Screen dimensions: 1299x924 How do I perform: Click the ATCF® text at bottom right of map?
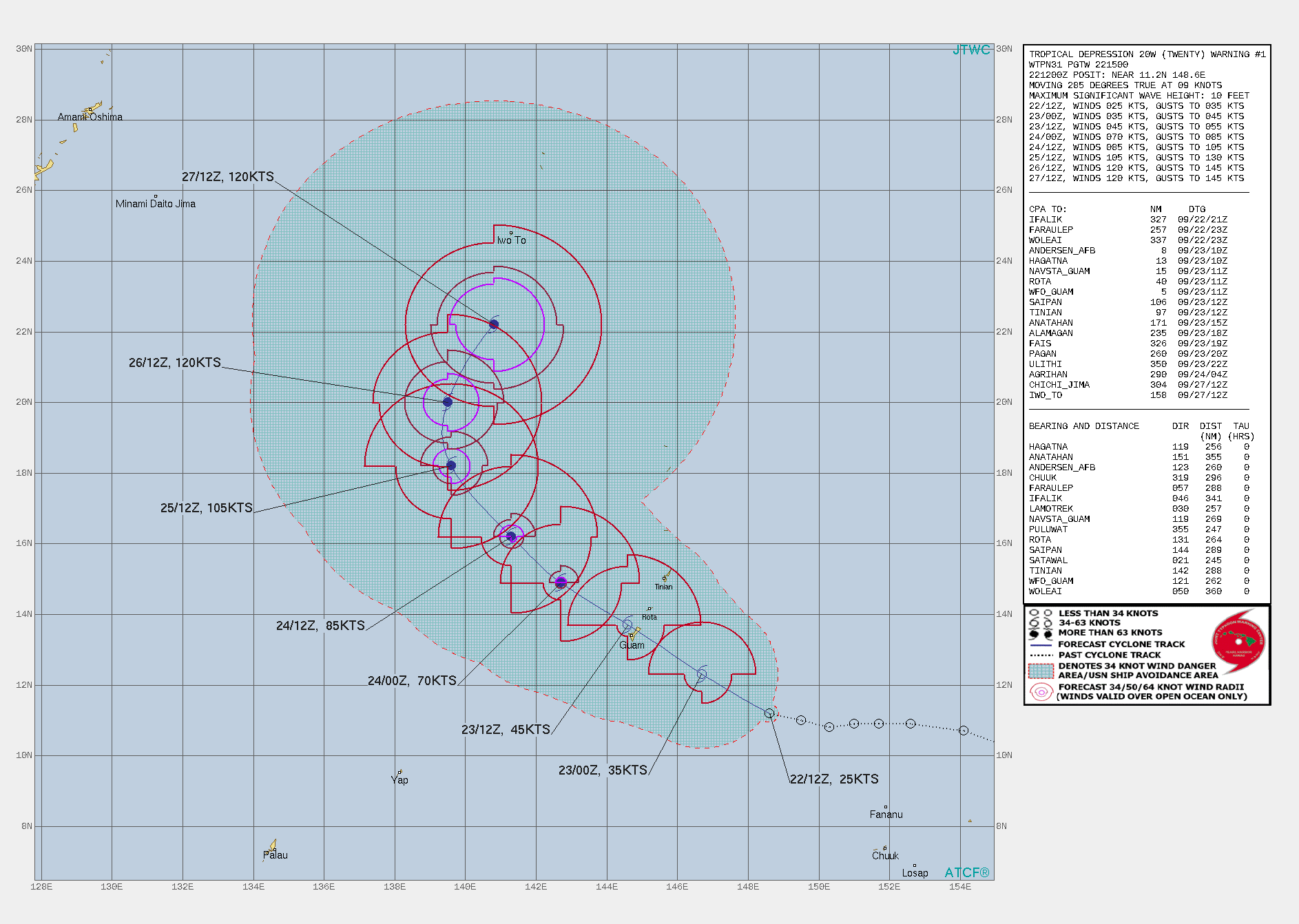tap(967, 872)
